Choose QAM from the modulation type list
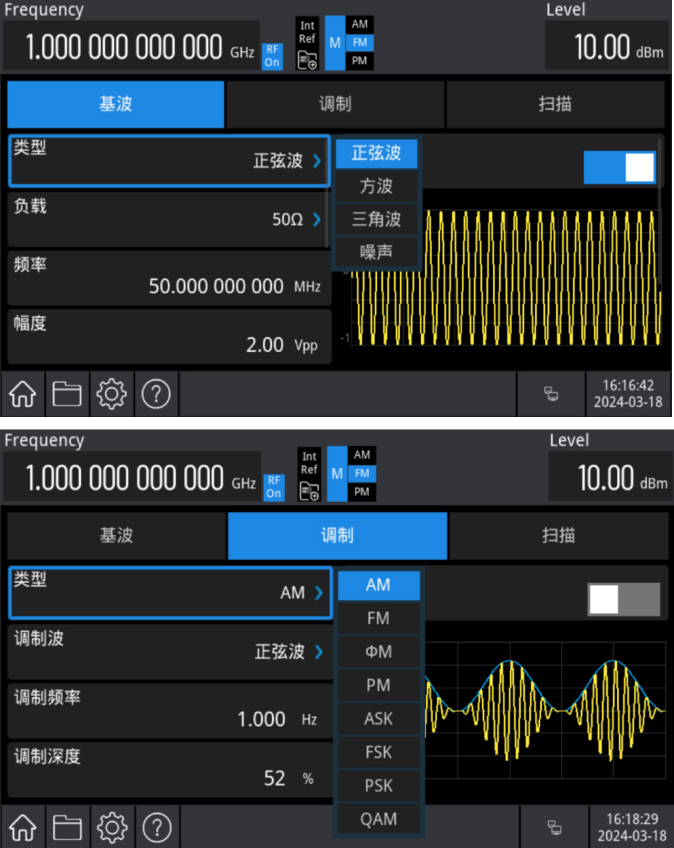The height and width of the screenshot is (848, 674). coord(379,819)
